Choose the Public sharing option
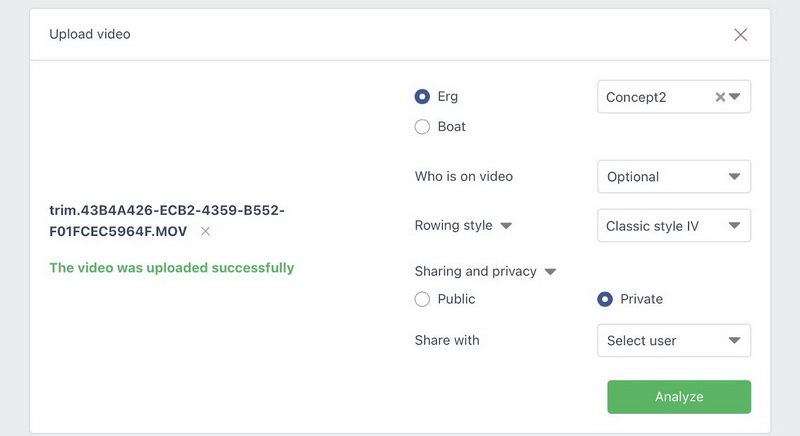The height and width of the screenshot is (436, 800). [422, 299]
